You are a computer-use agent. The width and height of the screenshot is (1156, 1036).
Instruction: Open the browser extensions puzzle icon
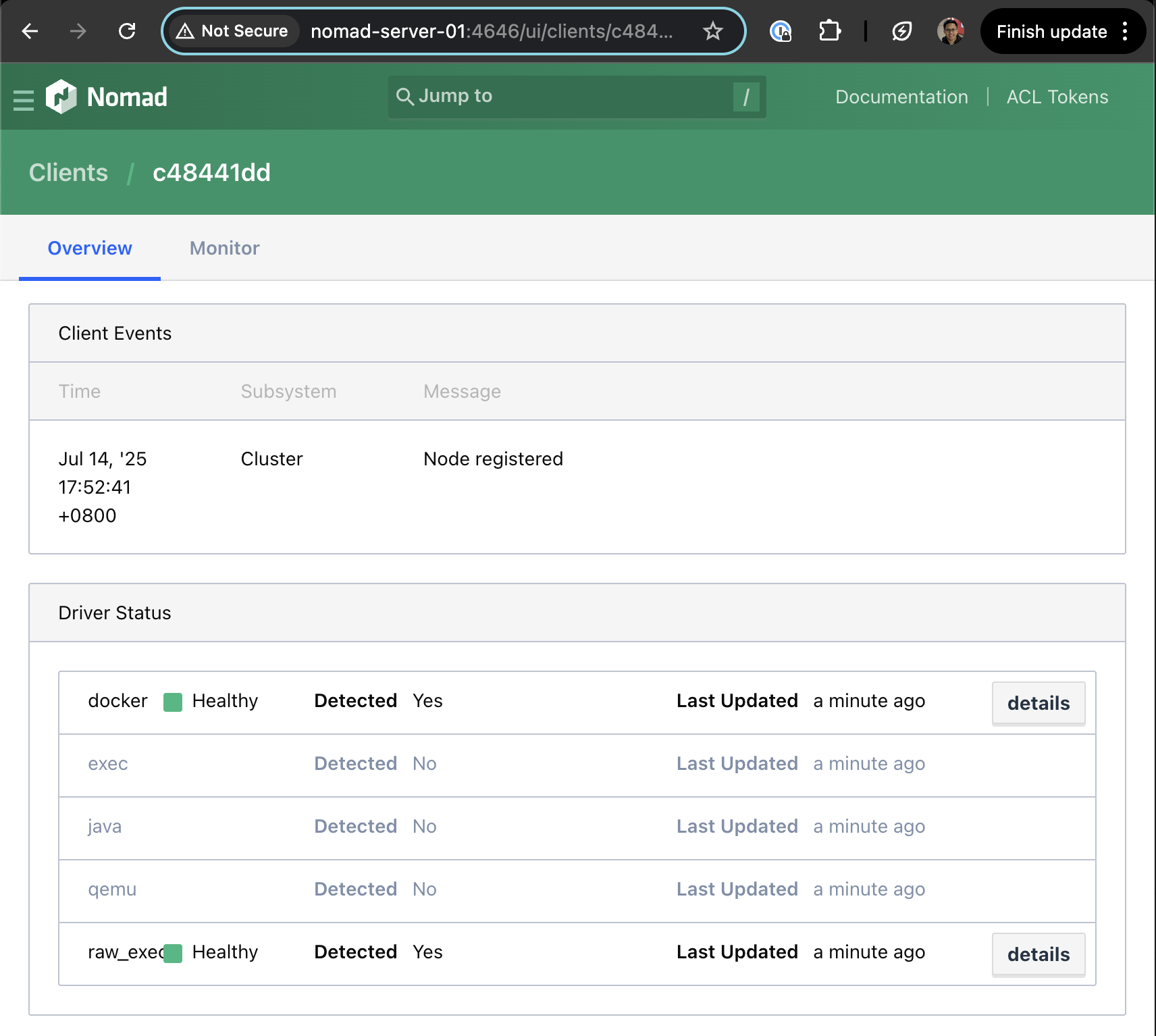coord(829,31)
